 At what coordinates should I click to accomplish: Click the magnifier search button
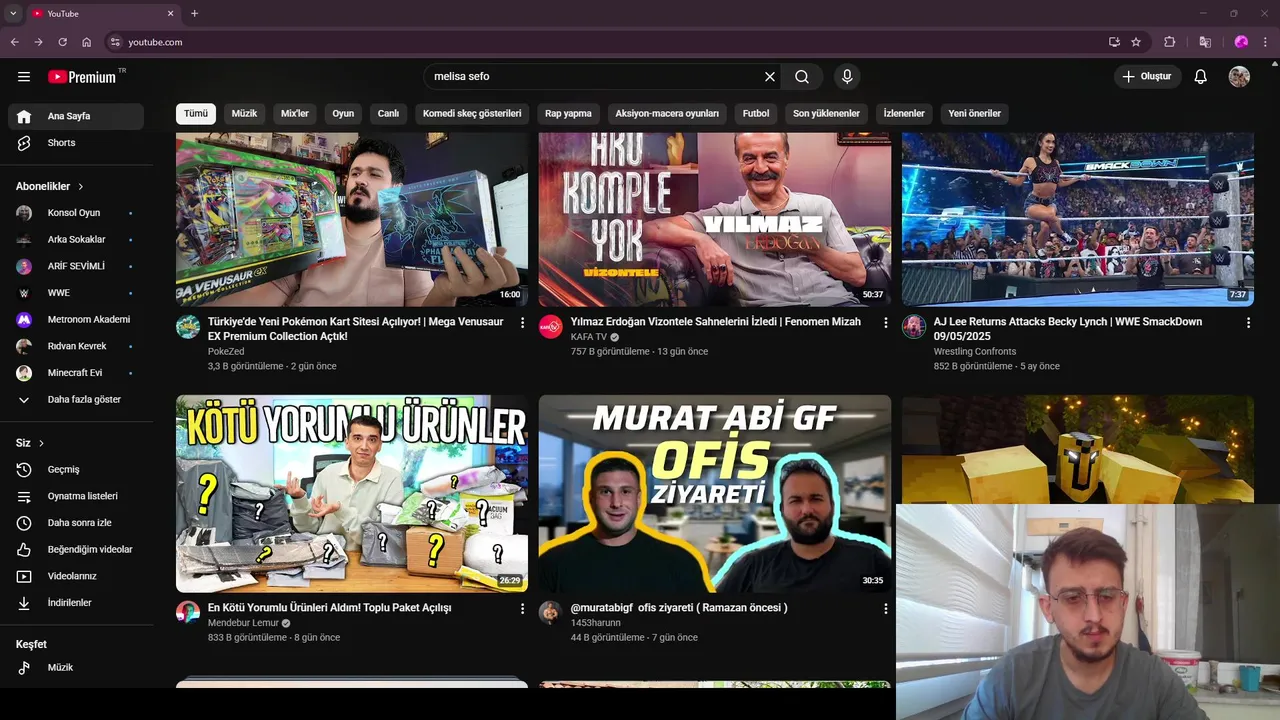click(802, 77)
